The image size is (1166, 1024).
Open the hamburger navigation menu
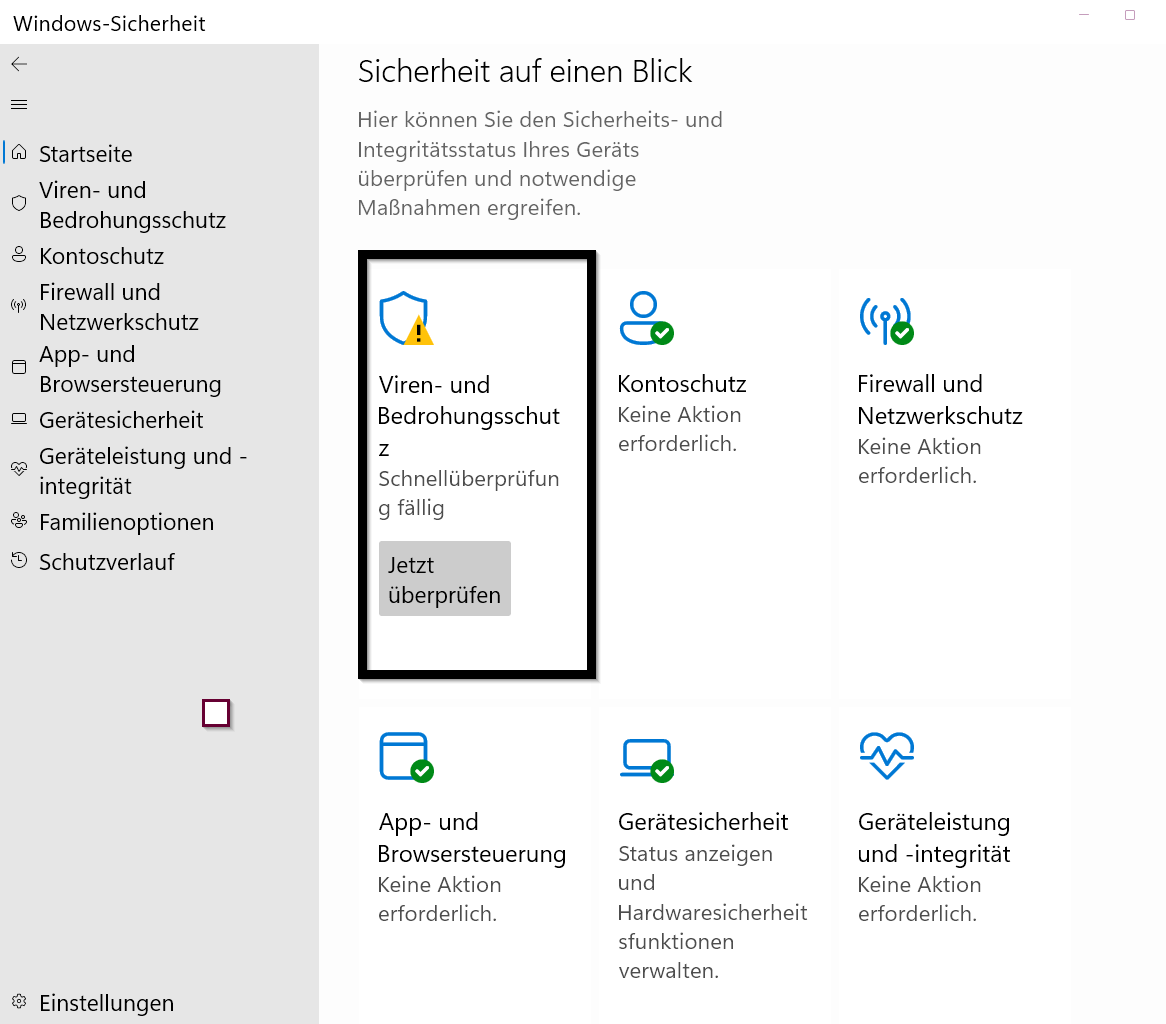pyautogui.click(x=19, y=105)
